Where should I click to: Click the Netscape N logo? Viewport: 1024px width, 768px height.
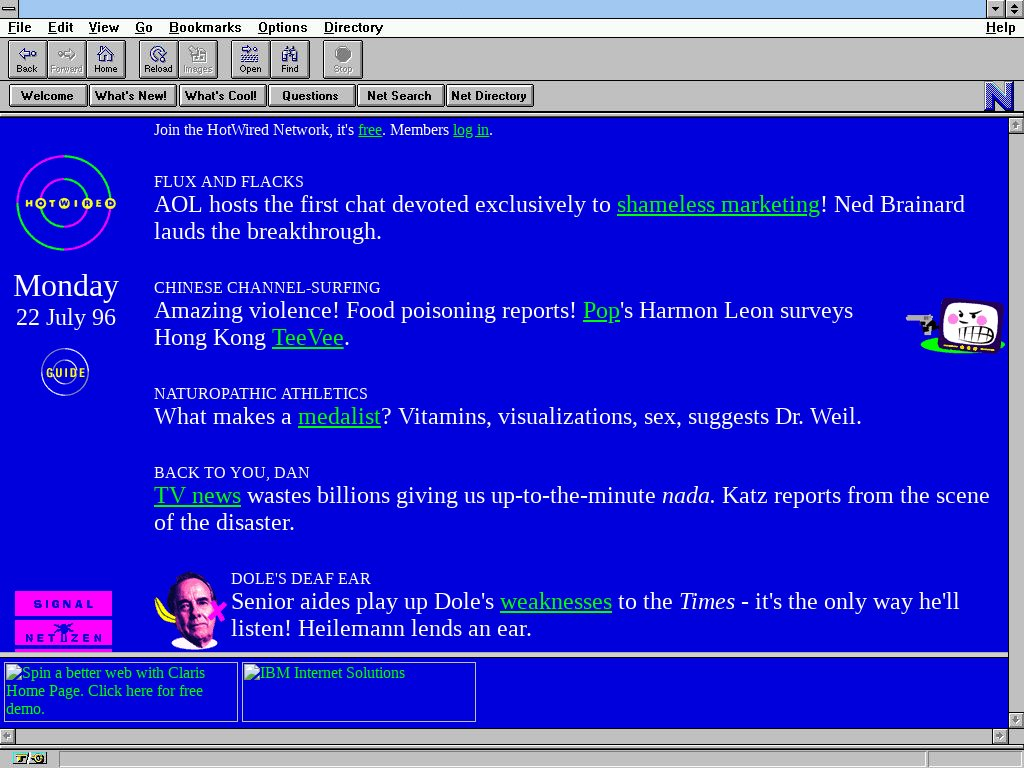(x=998, y=96)
